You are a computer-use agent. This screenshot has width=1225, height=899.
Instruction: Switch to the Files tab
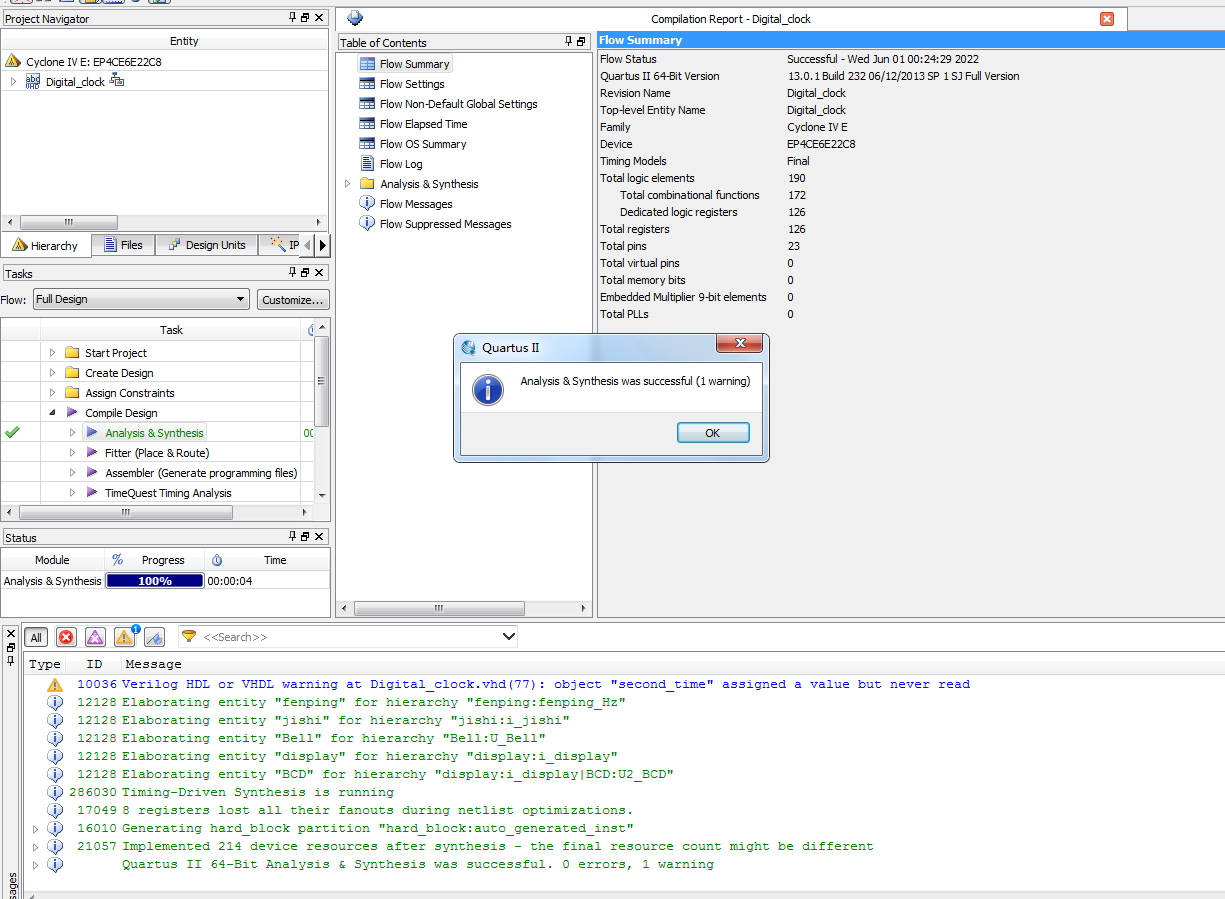[x=123, y=245]
